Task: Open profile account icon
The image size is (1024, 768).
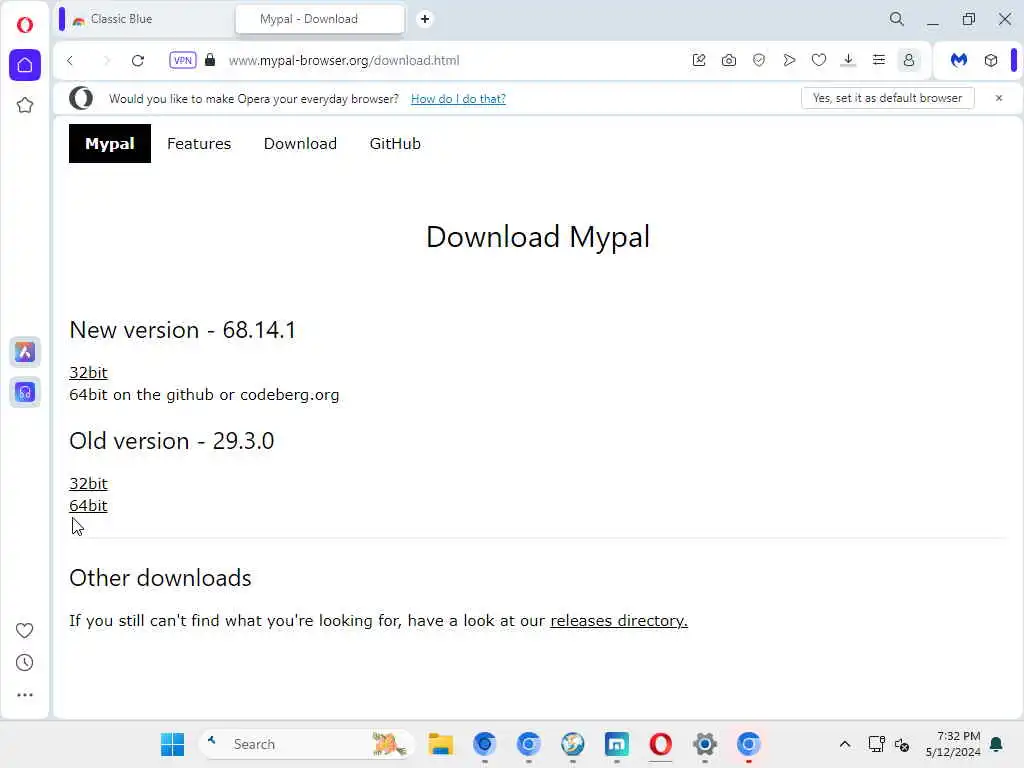Action: tap(909, 61)
